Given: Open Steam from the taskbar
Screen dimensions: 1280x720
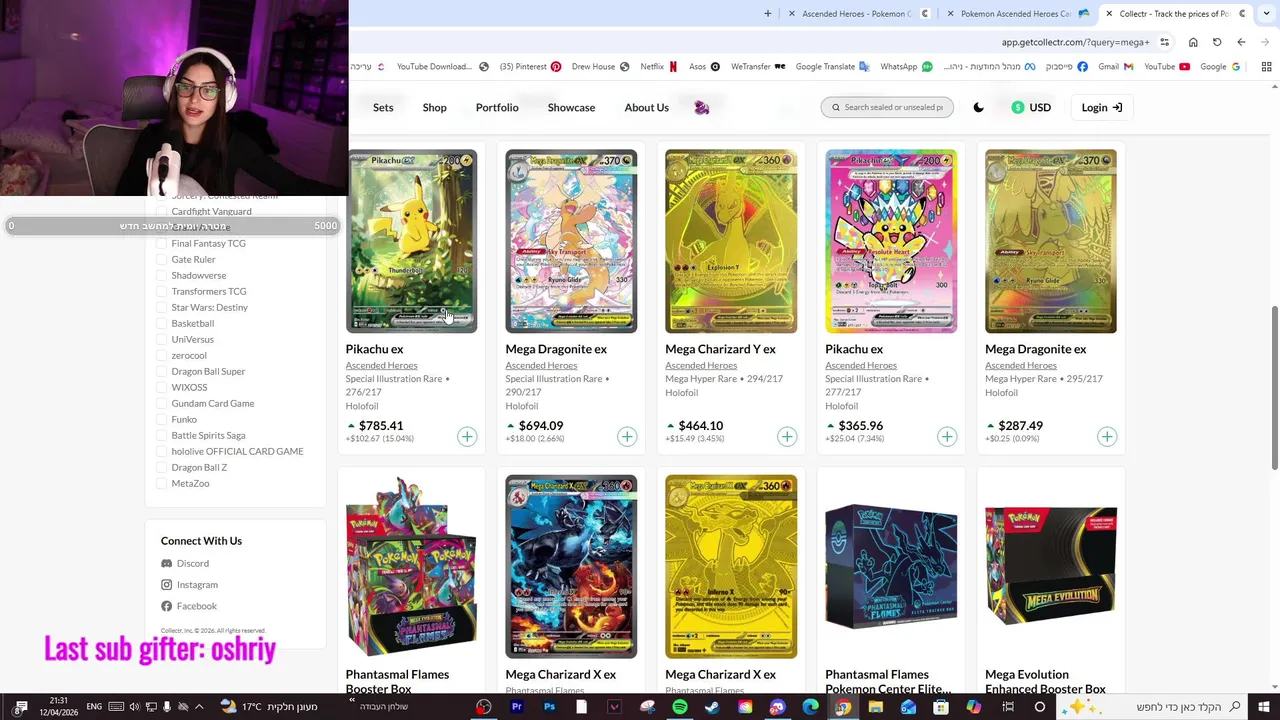Looking at the screenshot, I should [712, 707].
